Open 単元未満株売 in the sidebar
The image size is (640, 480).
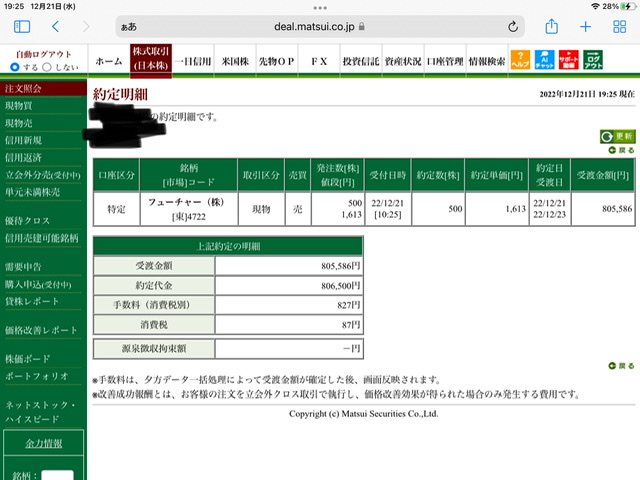pos(33,192)
